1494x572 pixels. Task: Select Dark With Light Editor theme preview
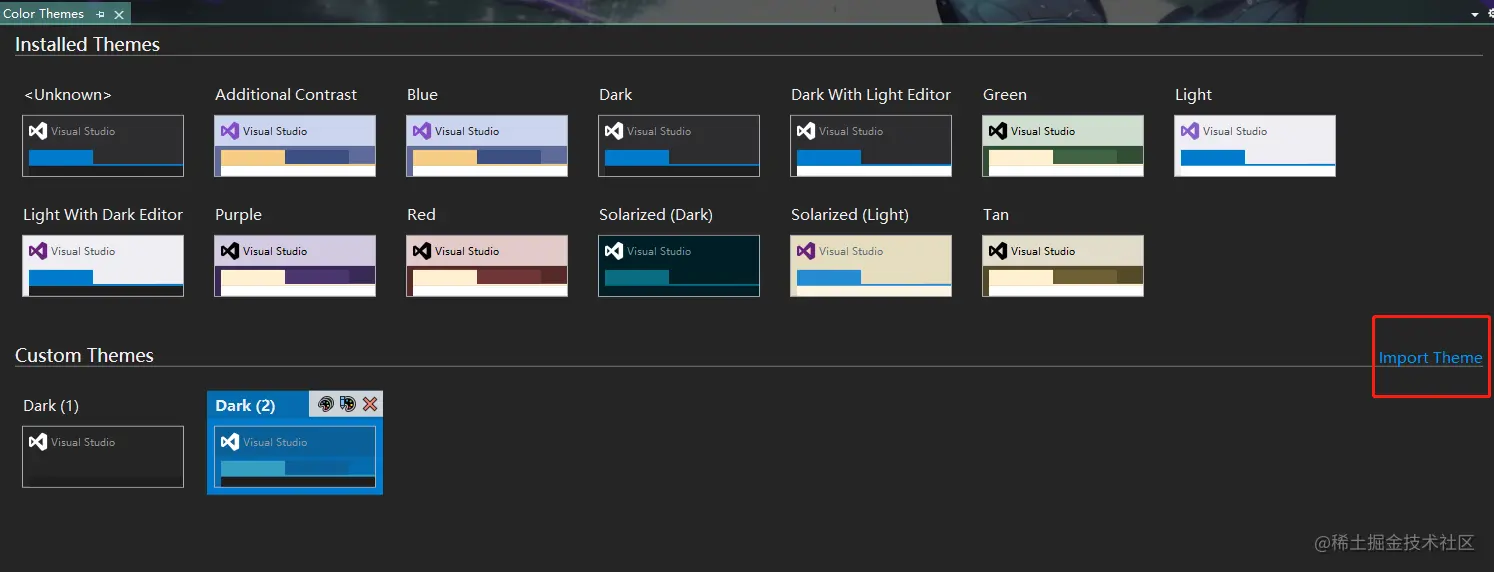[871, 146]
